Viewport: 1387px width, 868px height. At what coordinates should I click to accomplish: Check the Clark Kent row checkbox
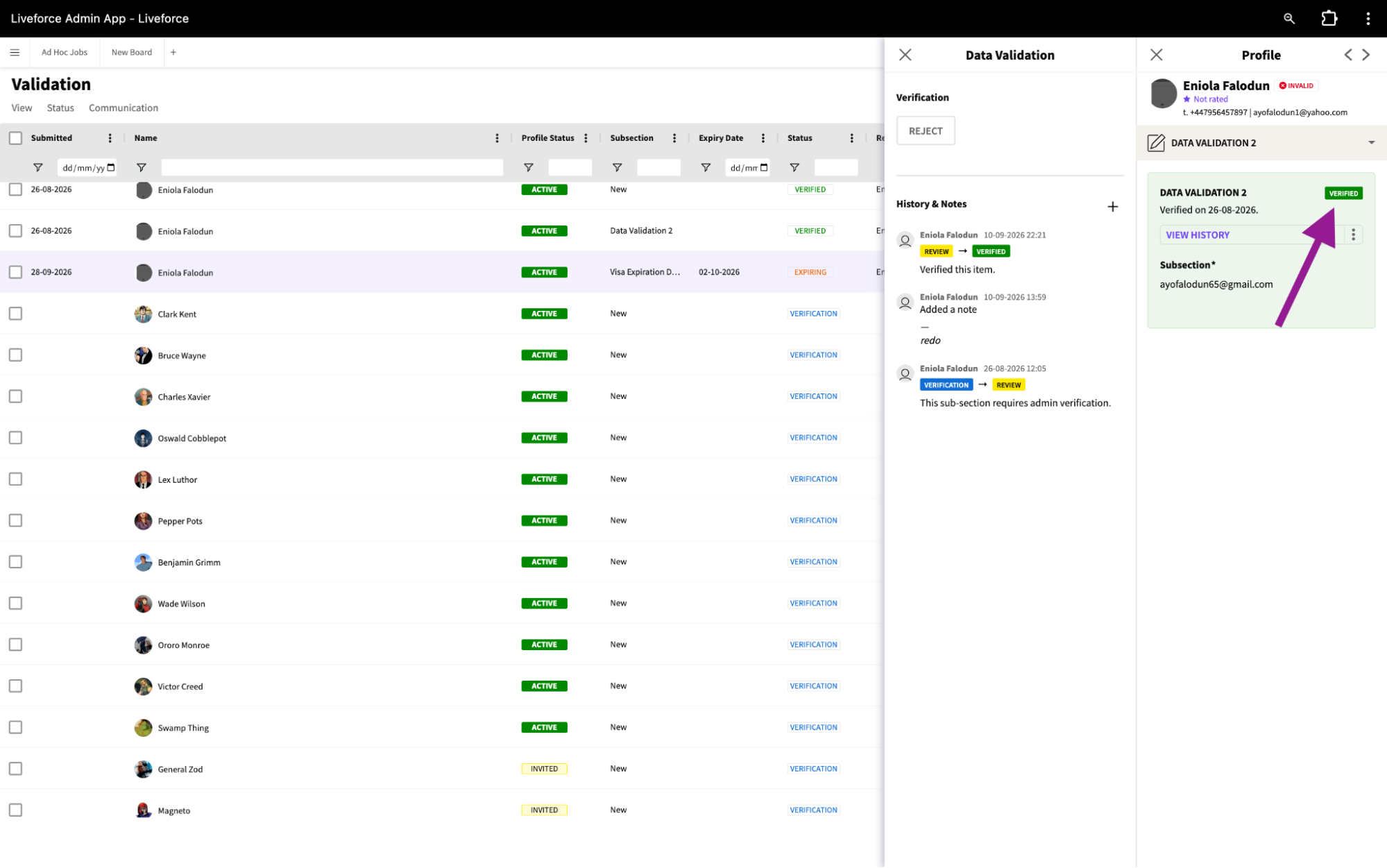point(15,314)
